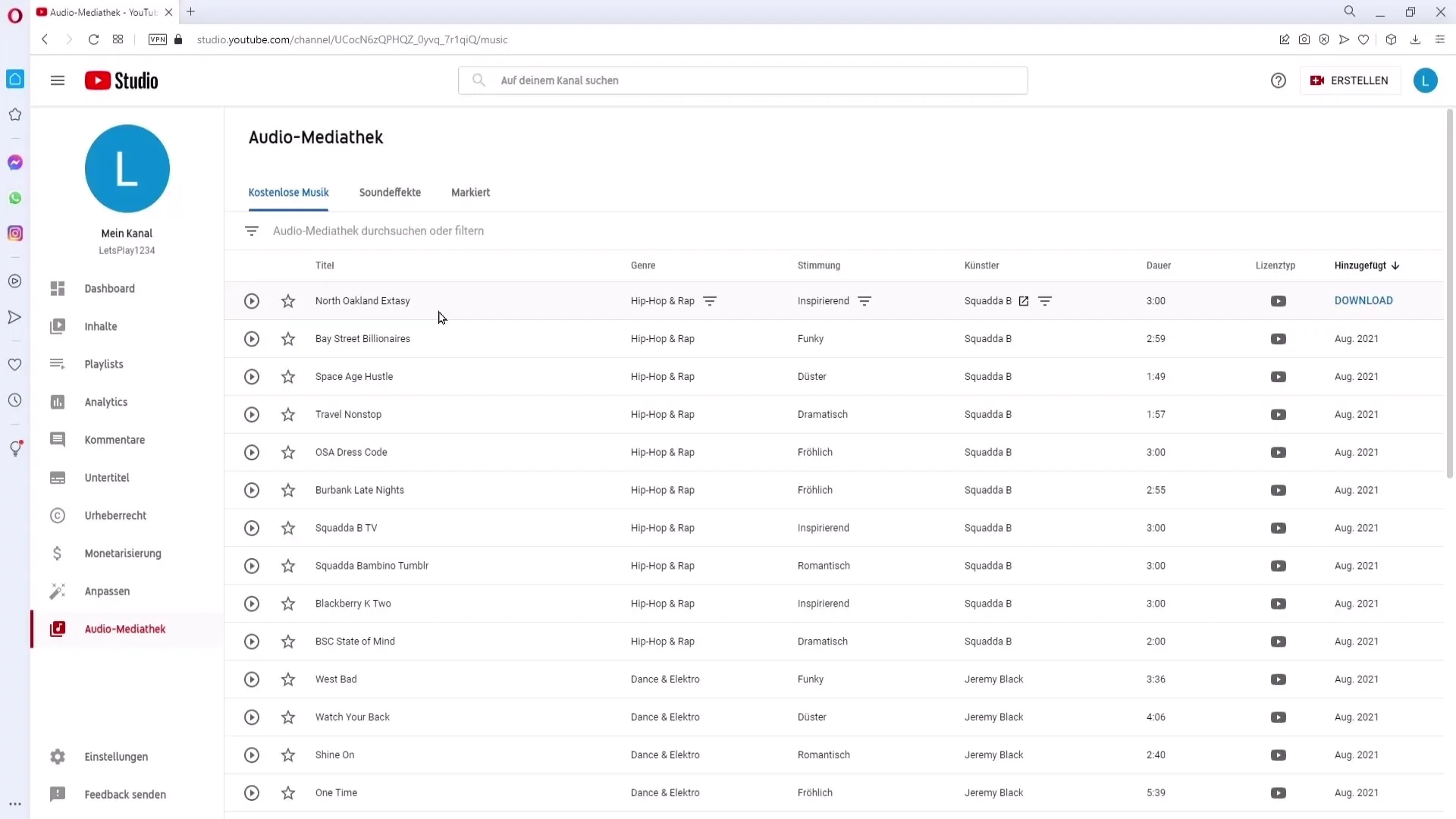Click Monetarisierung icon in left sidebar
The width and height of the screenshot is (1456, 819).
coord(57,553)
